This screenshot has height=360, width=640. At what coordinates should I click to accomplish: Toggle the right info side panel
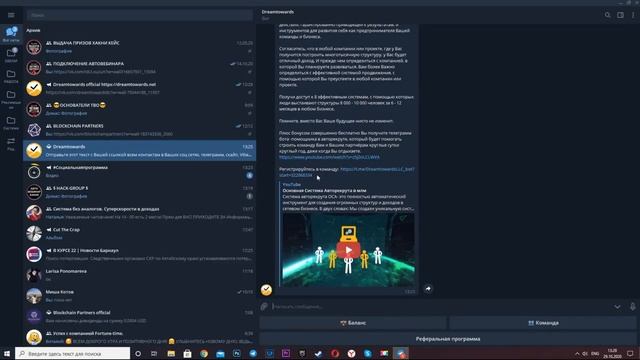tap(620, 15)
